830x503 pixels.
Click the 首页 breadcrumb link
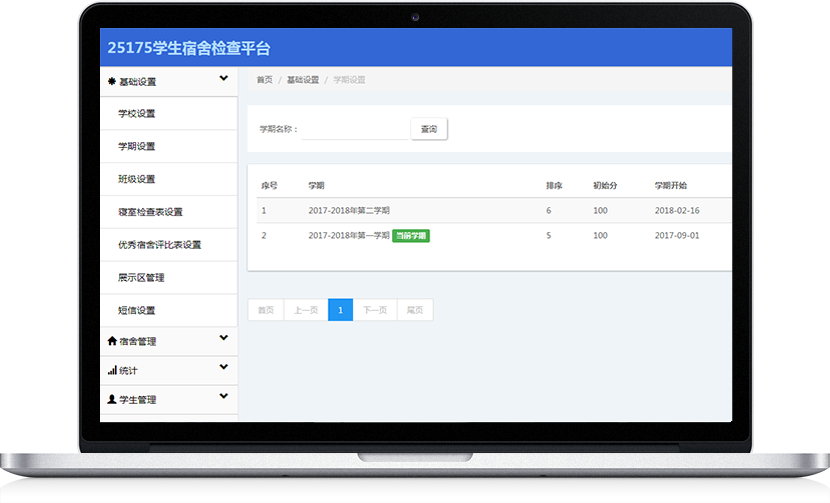pos(264,80)
